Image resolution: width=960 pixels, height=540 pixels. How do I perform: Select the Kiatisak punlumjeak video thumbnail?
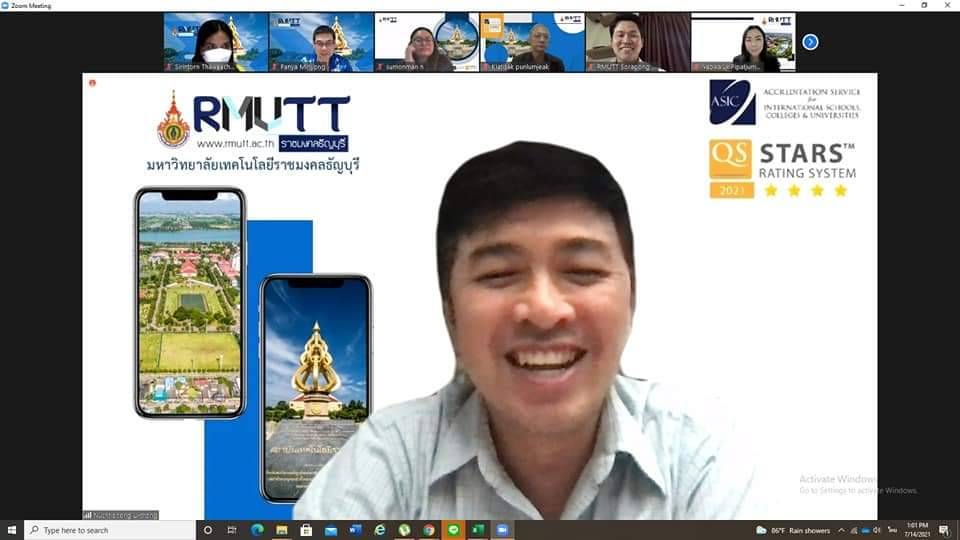coord(533,42)
